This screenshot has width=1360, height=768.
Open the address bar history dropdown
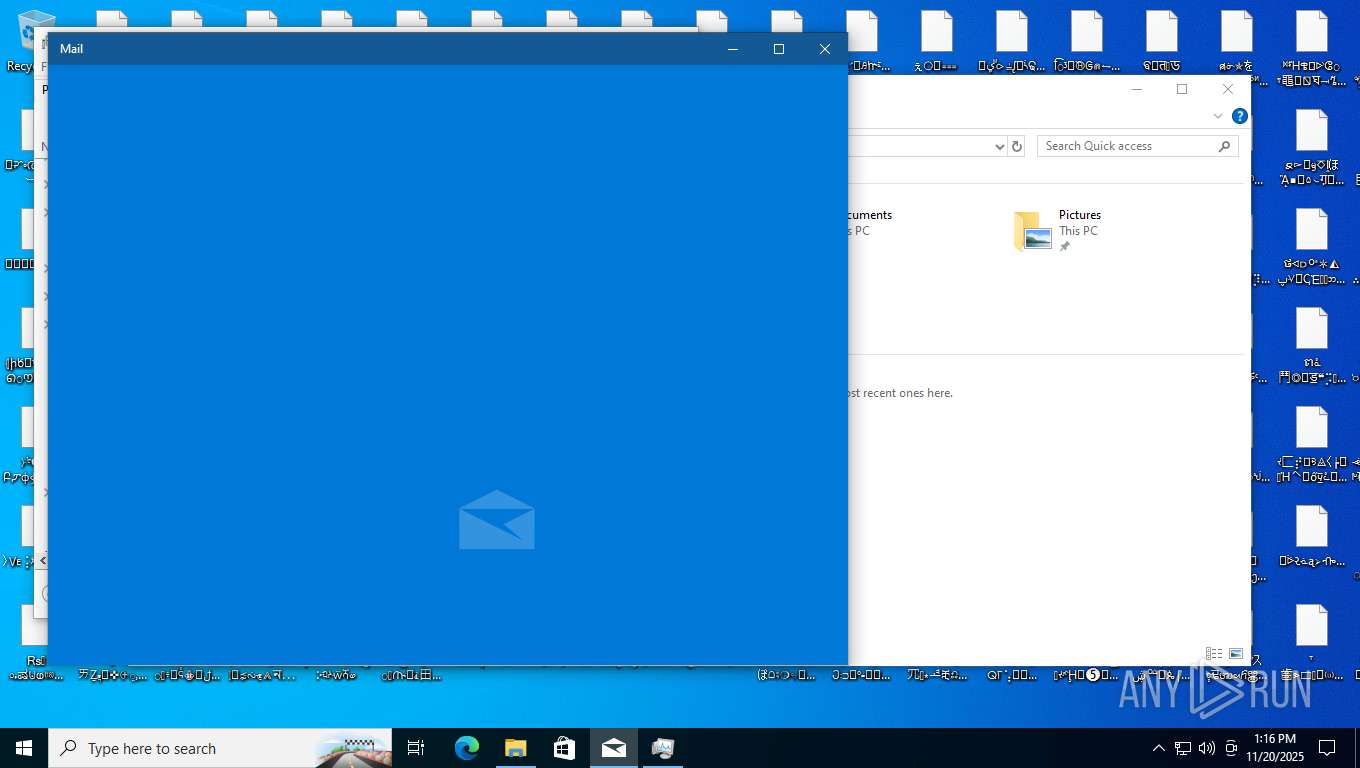tap(999, 146)
